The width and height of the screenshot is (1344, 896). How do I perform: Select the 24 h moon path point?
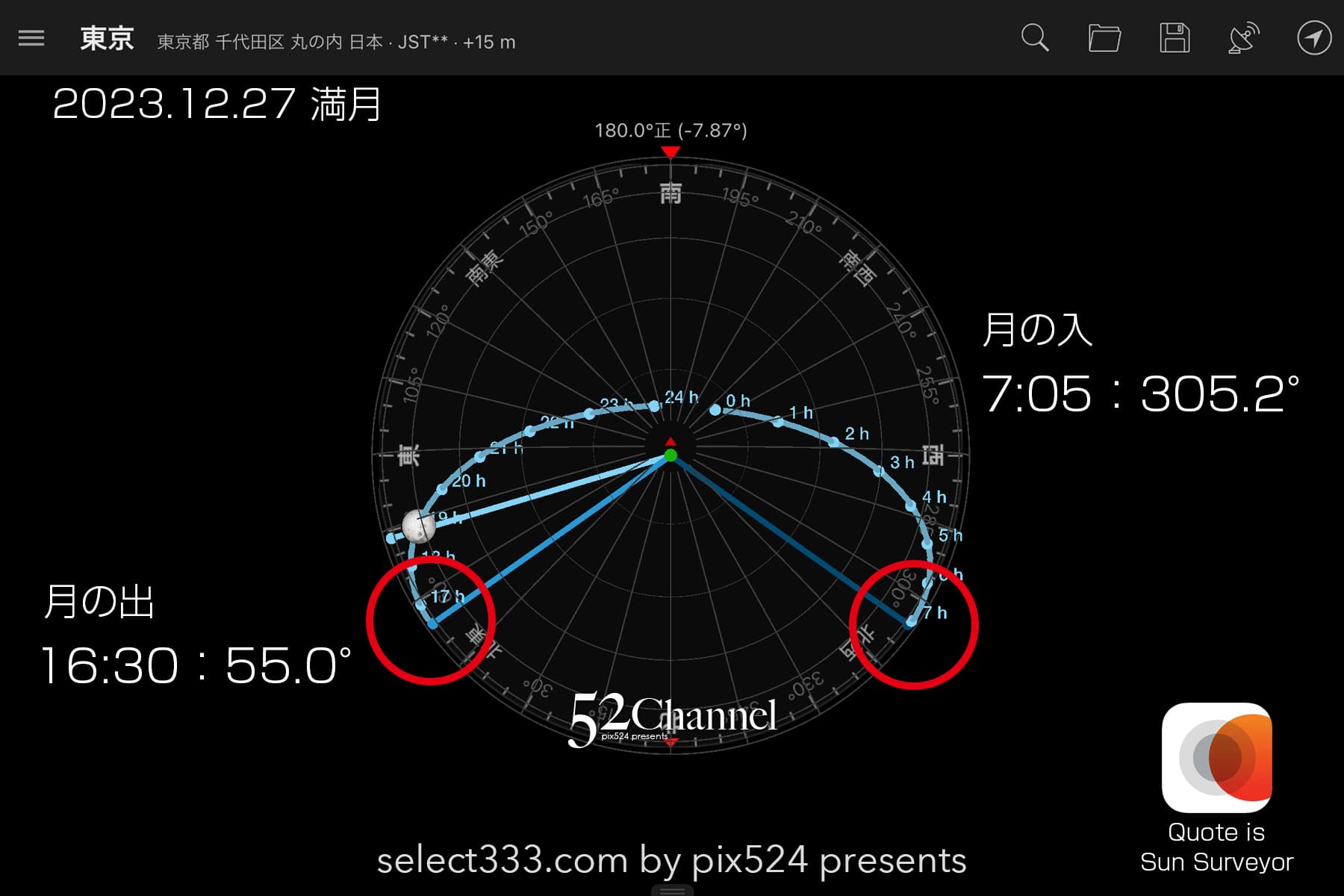pos(654,406)
